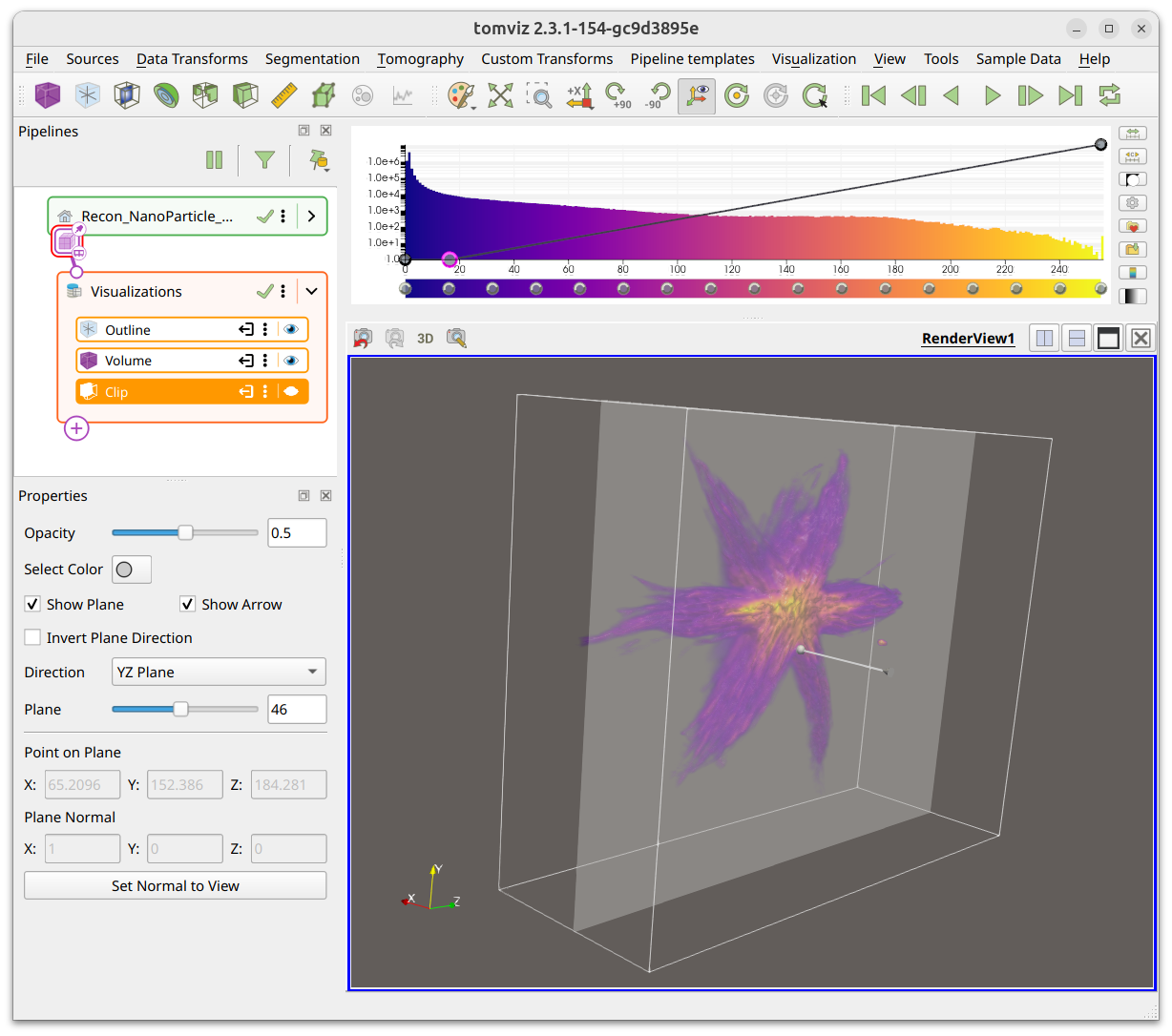Set the view direction to +X
The height and width of the screenshot is (1036, 1172).
tap(579, 94)
